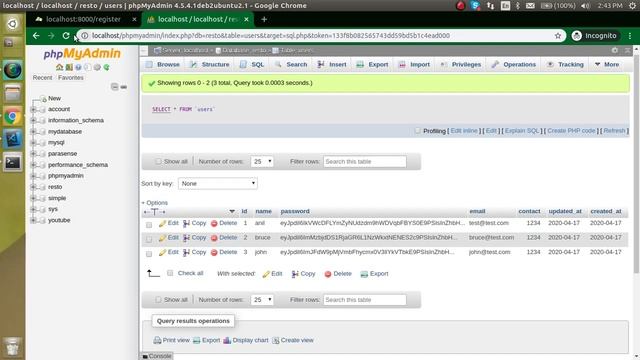Collapse all navigation tree icon

coord(115,87)
